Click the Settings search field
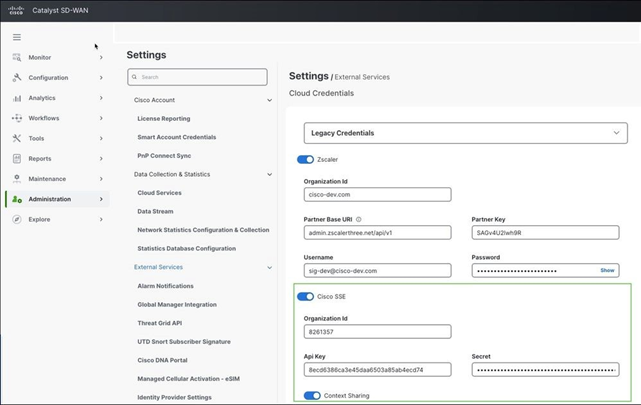Screen dimensions: 641x405 click(197, 77)
